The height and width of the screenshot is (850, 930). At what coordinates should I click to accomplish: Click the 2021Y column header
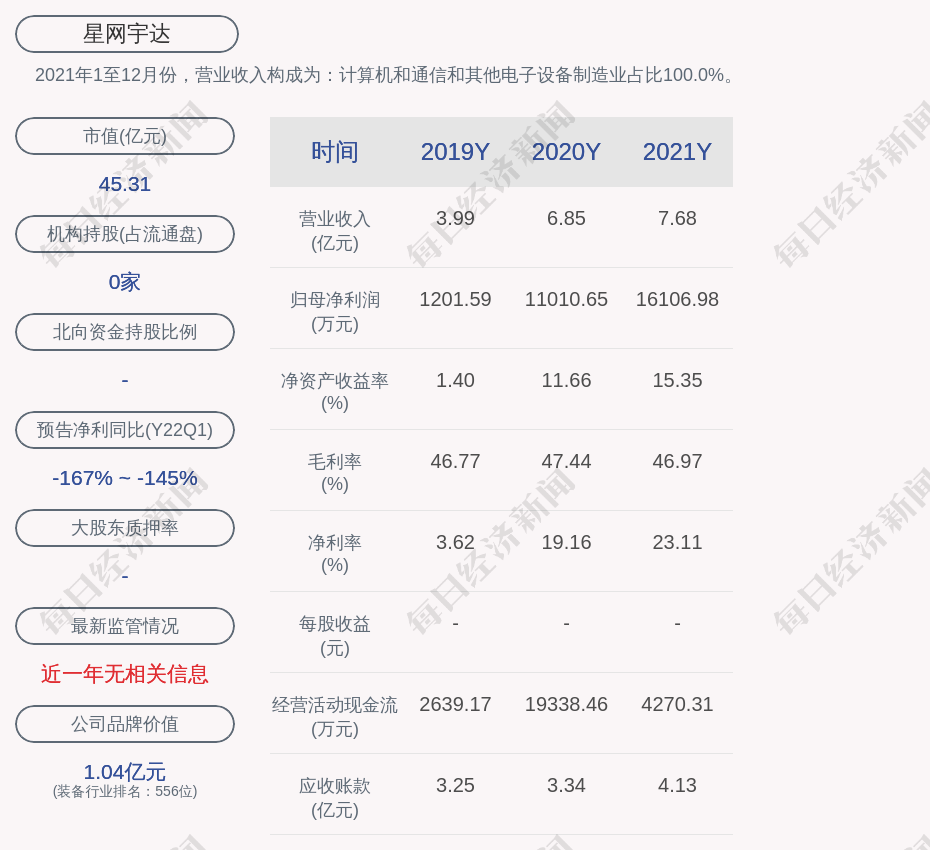pos(677,152)
